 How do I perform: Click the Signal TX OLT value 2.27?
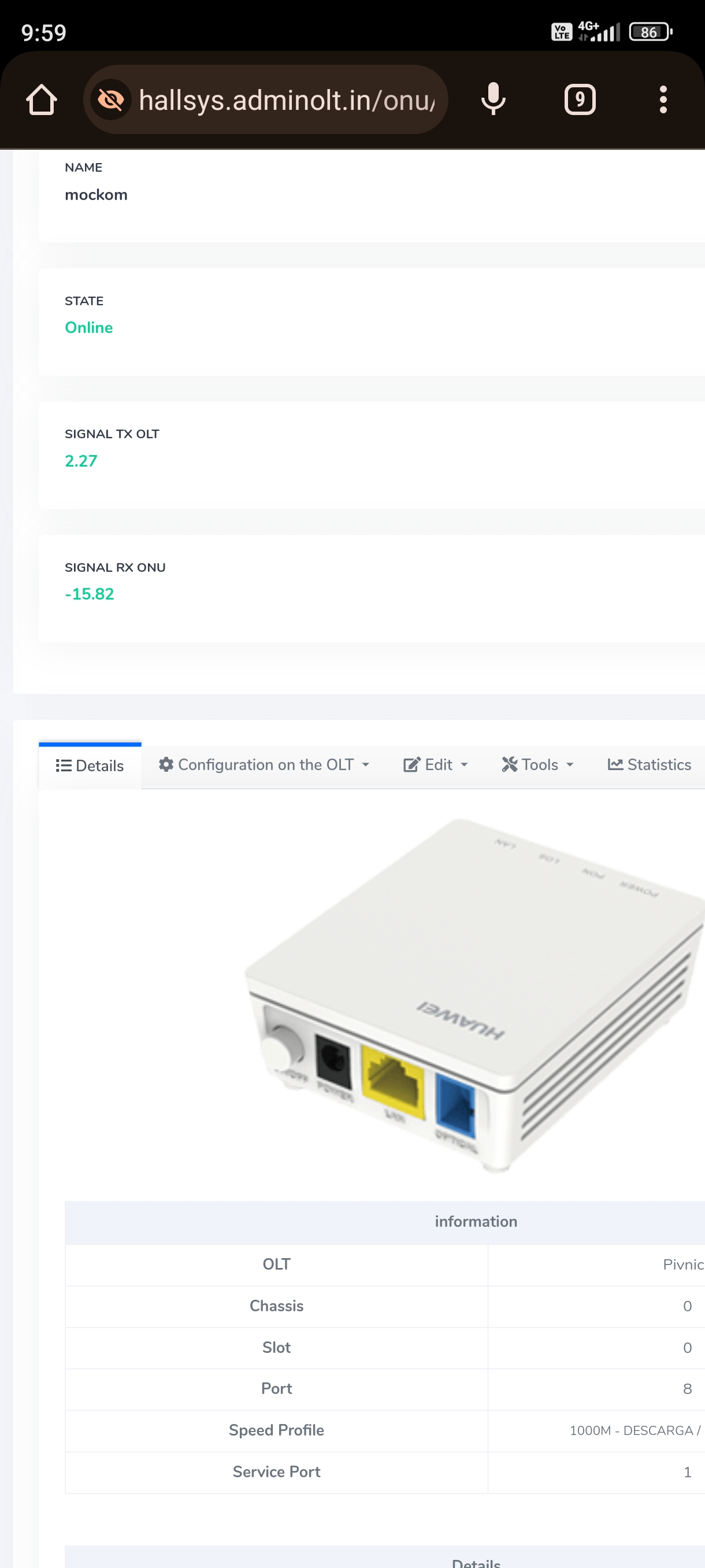point(81,461)
